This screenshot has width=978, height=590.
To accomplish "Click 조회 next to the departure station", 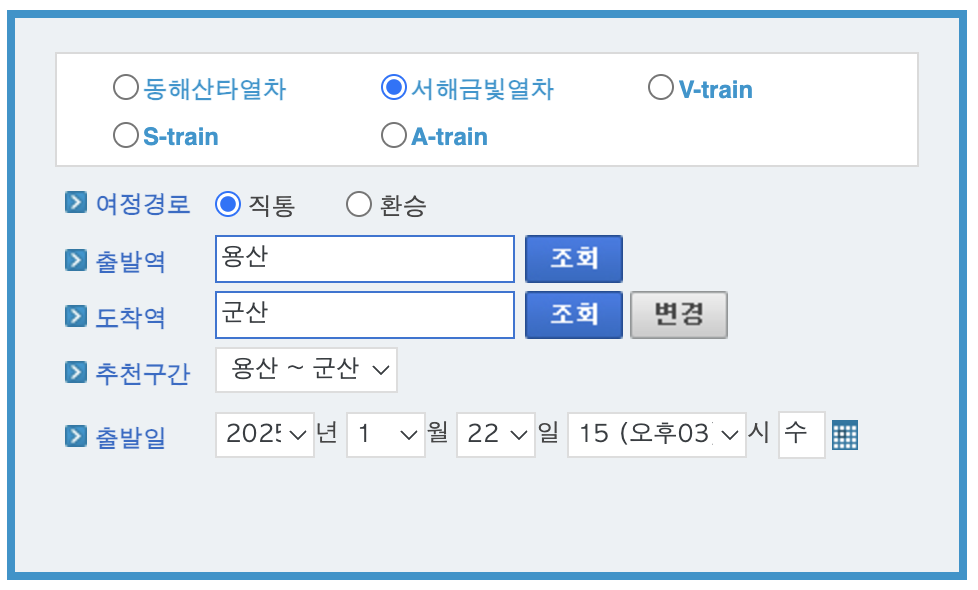I will click(x=573, y=258).
